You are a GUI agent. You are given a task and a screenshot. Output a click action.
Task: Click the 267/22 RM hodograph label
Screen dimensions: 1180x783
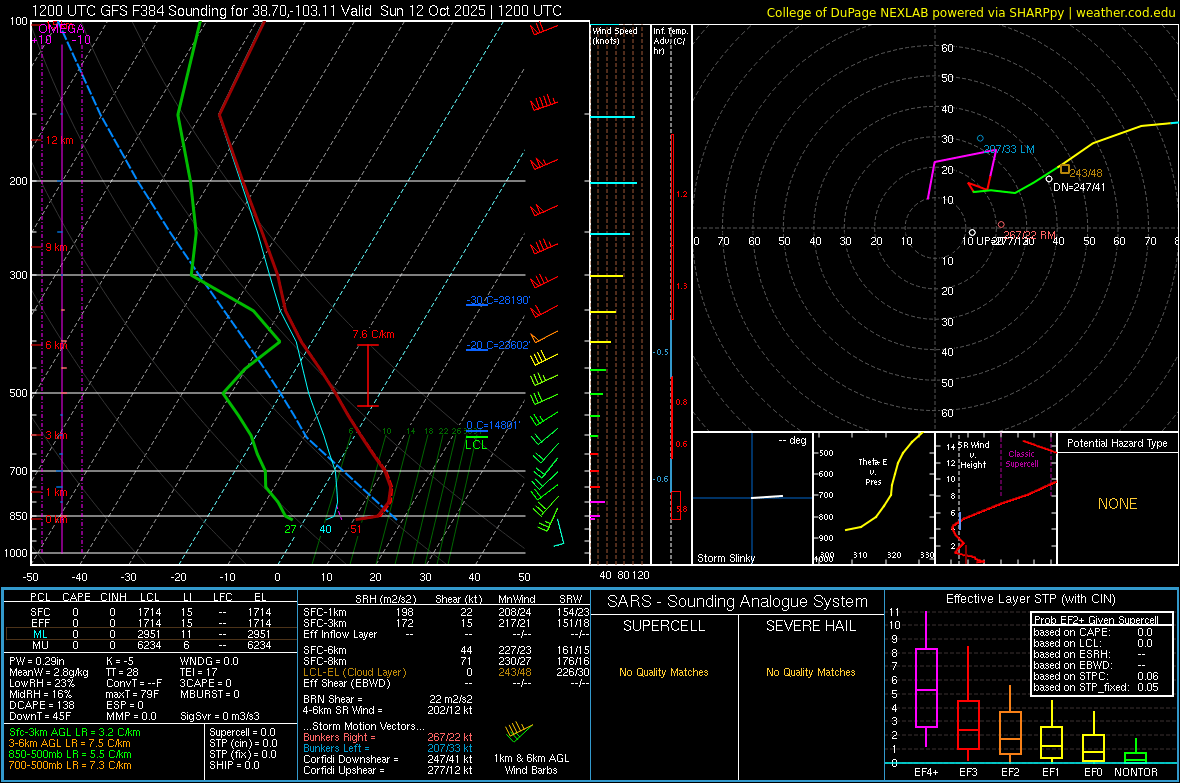click(1029, 235)
